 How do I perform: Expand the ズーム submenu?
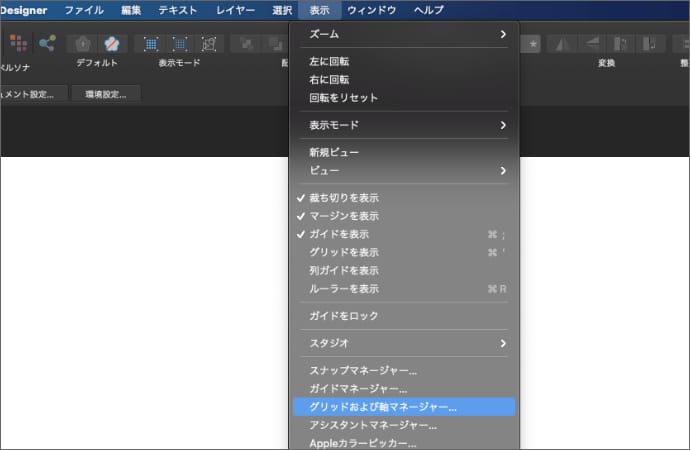[x=404, y=34]
